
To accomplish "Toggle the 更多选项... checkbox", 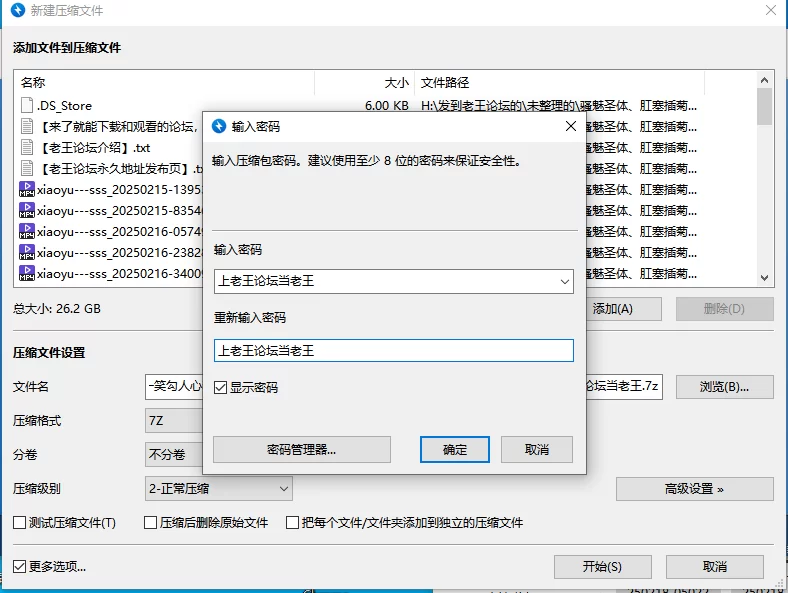I will click(20, 566).
